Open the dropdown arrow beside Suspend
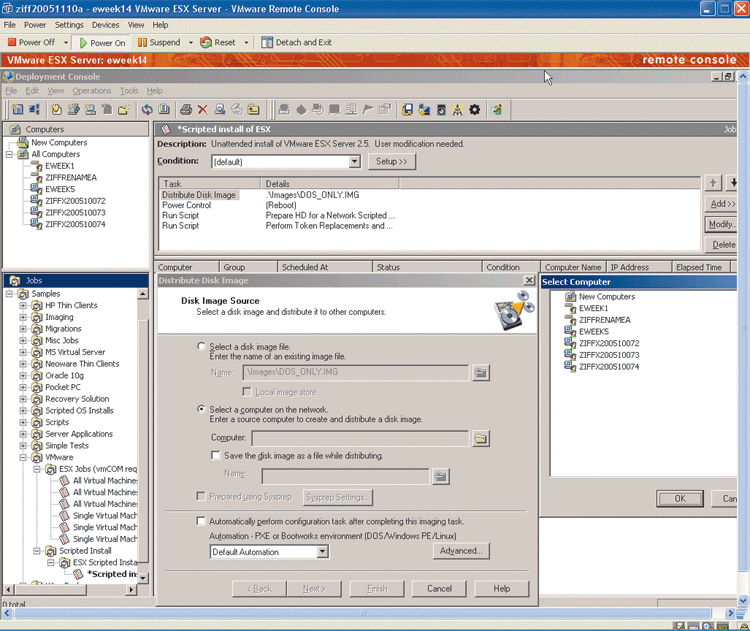Viewport: 750px width, 631px height. 190,43
